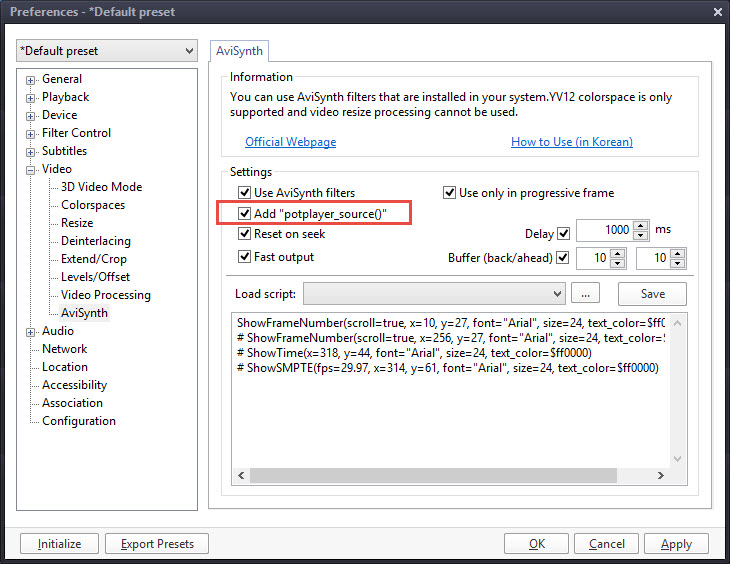Click the ShowTime script line
730x564 pixels.
(414, 353)
